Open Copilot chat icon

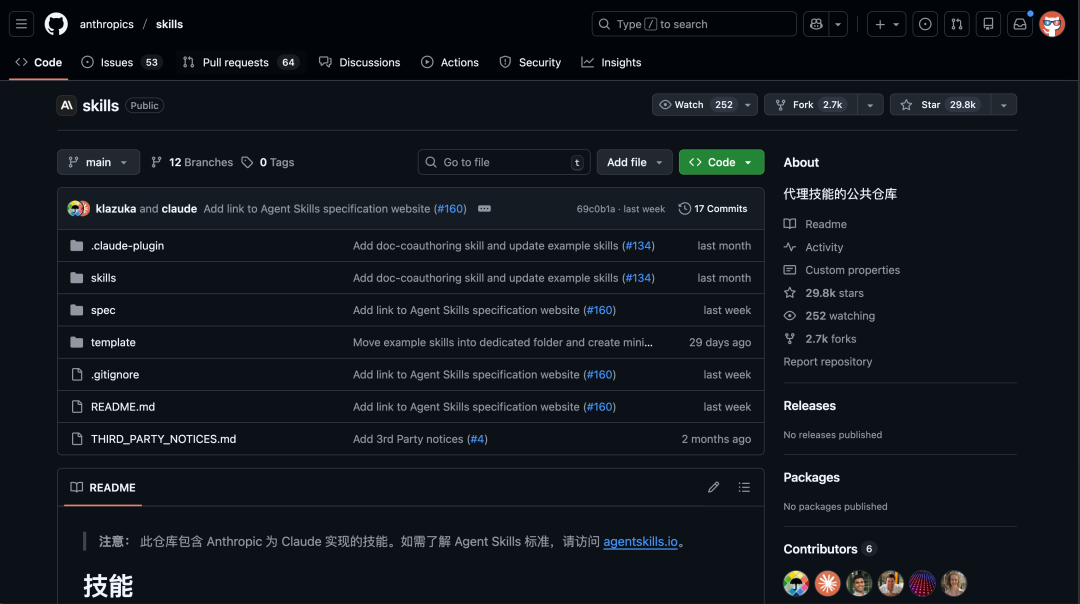coord(816,24)
